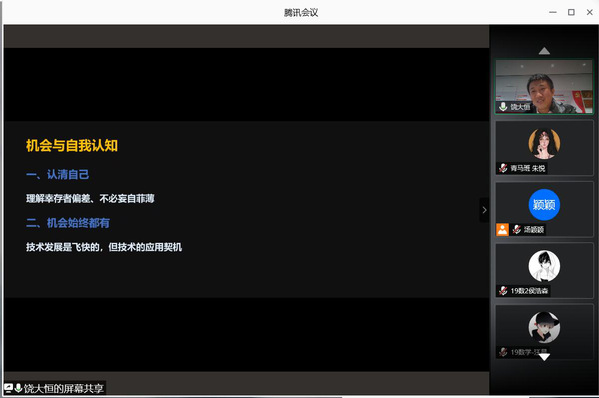Click the 饶大恒的屏幕共享 label text
This screenshot has height=398, width=599.
(x=63, y=388)
